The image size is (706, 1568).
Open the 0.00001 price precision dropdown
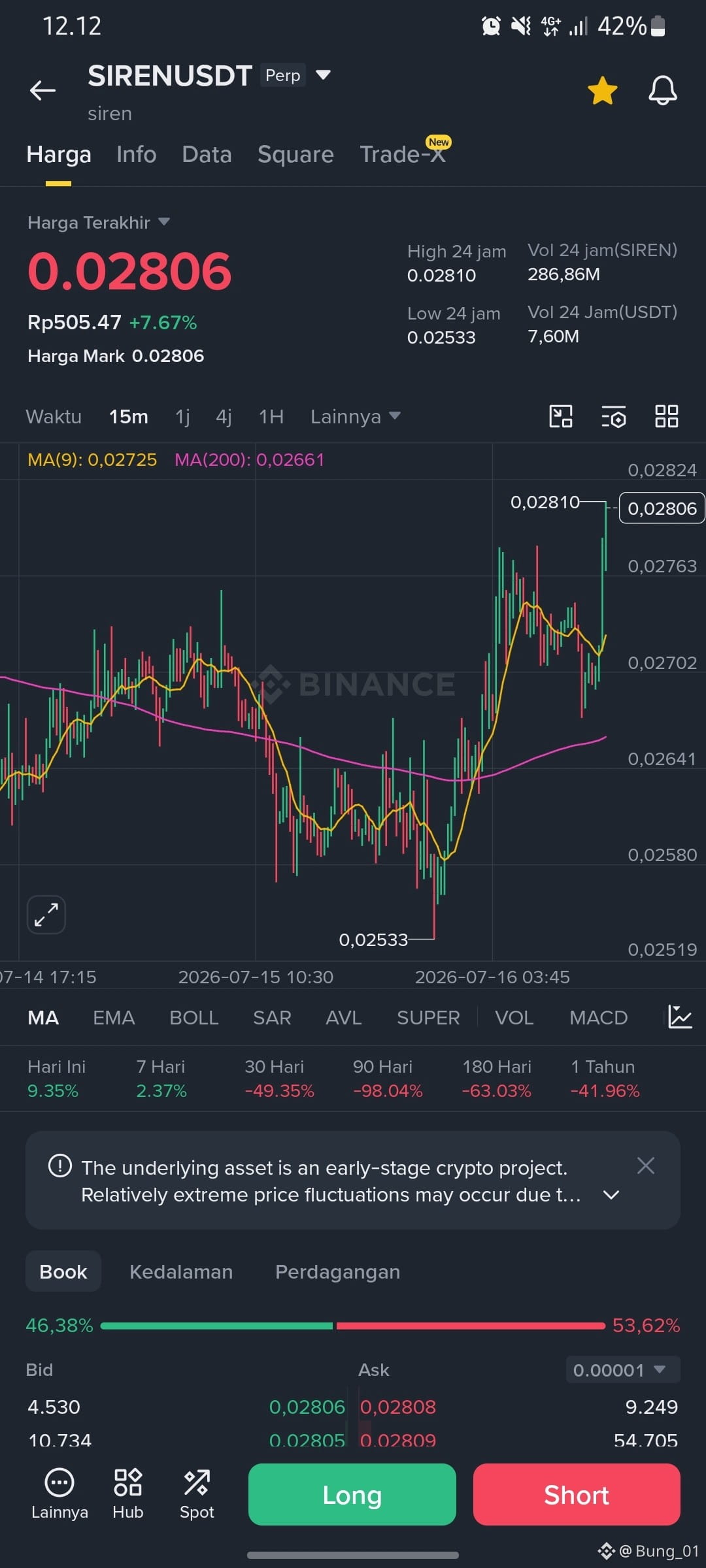click(x=622, y=1369)
